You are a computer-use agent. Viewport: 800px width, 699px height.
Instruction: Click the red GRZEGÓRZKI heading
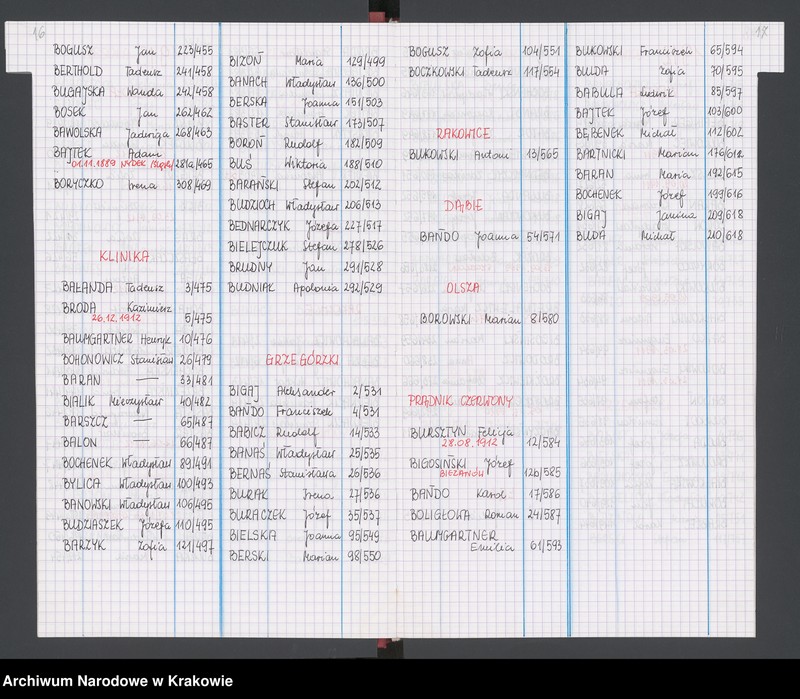click(x=302, y=360)
